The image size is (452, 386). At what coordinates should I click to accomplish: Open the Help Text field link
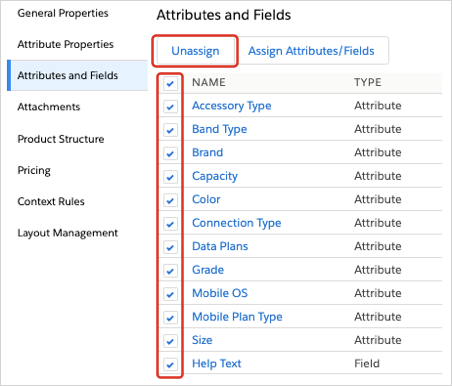[217, 364]
